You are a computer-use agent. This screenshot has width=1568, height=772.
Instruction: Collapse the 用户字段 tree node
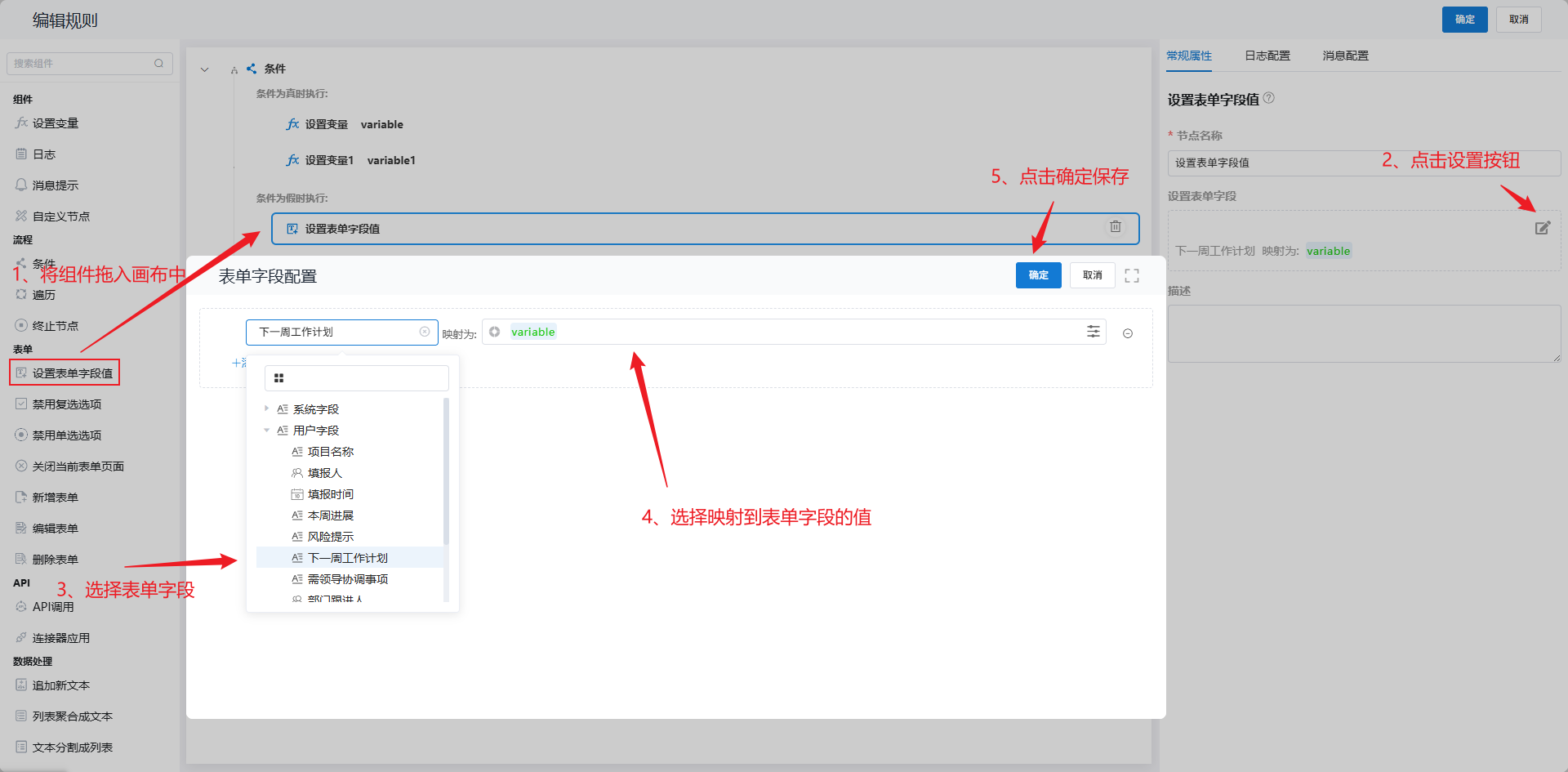266,431
